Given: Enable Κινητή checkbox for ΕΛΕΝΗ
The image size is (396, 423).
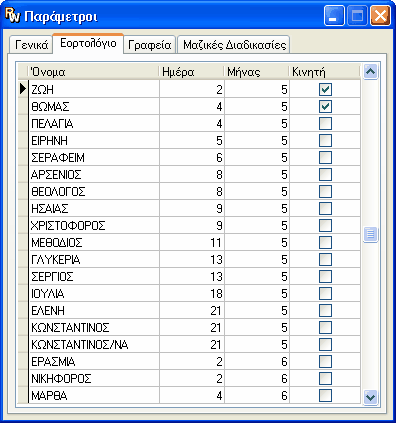Looking at the screenshot, I should tap(325, 310).
